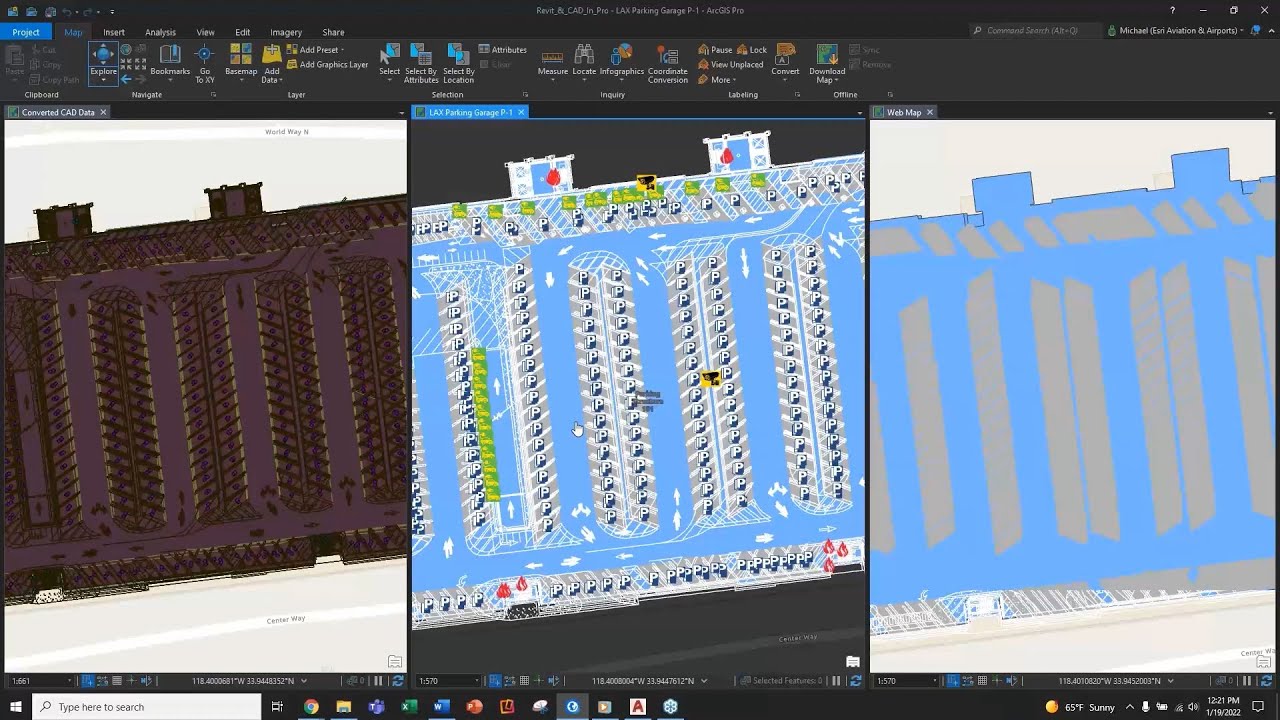Switch to the Insert ribbon tab

[x=114, y=32]
